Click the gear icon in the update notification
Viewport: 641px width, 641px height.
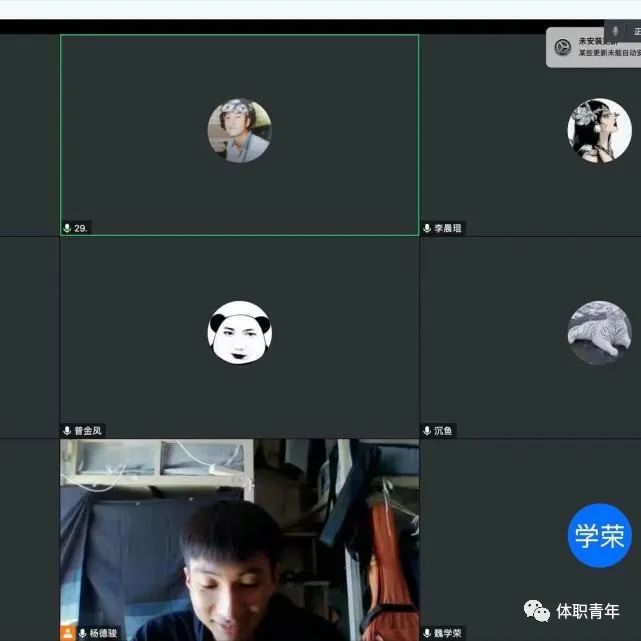(563, 47)
